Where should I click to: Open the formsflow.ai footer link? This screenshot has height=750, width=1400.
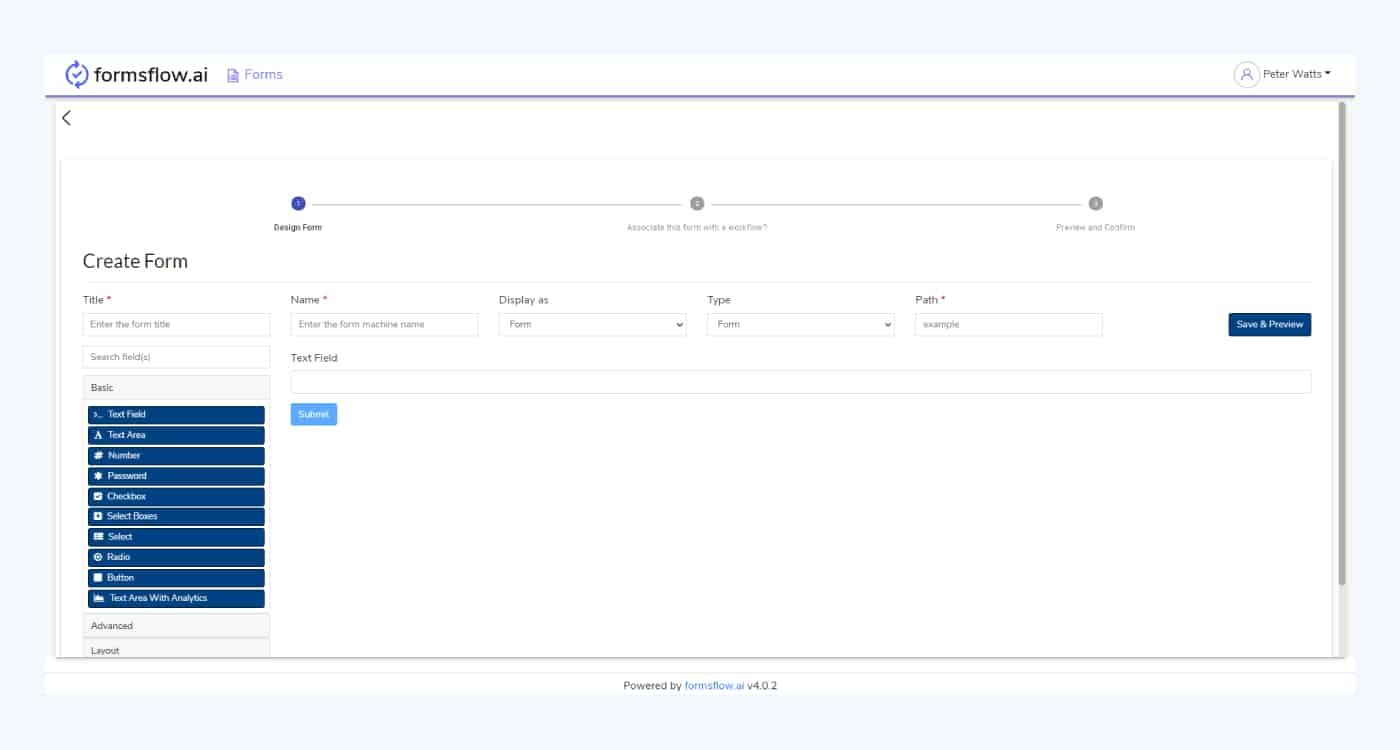(713, 685)
